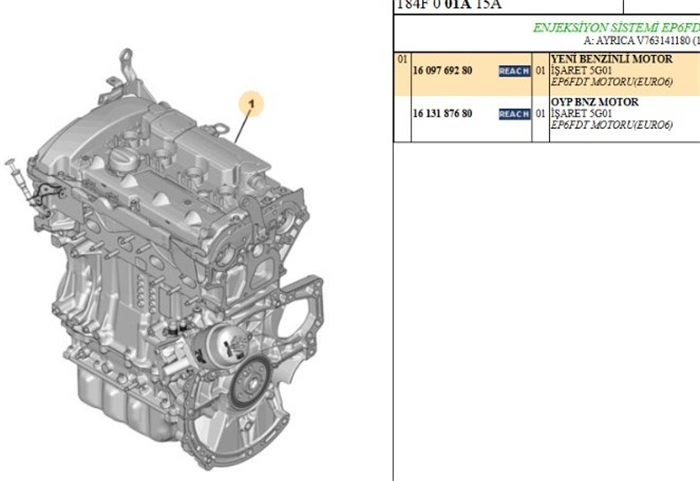Click quantity 01 of the OYP BNZ row
Image resolution: width=700 pixels, height=481 pixels.
point(540,115)
